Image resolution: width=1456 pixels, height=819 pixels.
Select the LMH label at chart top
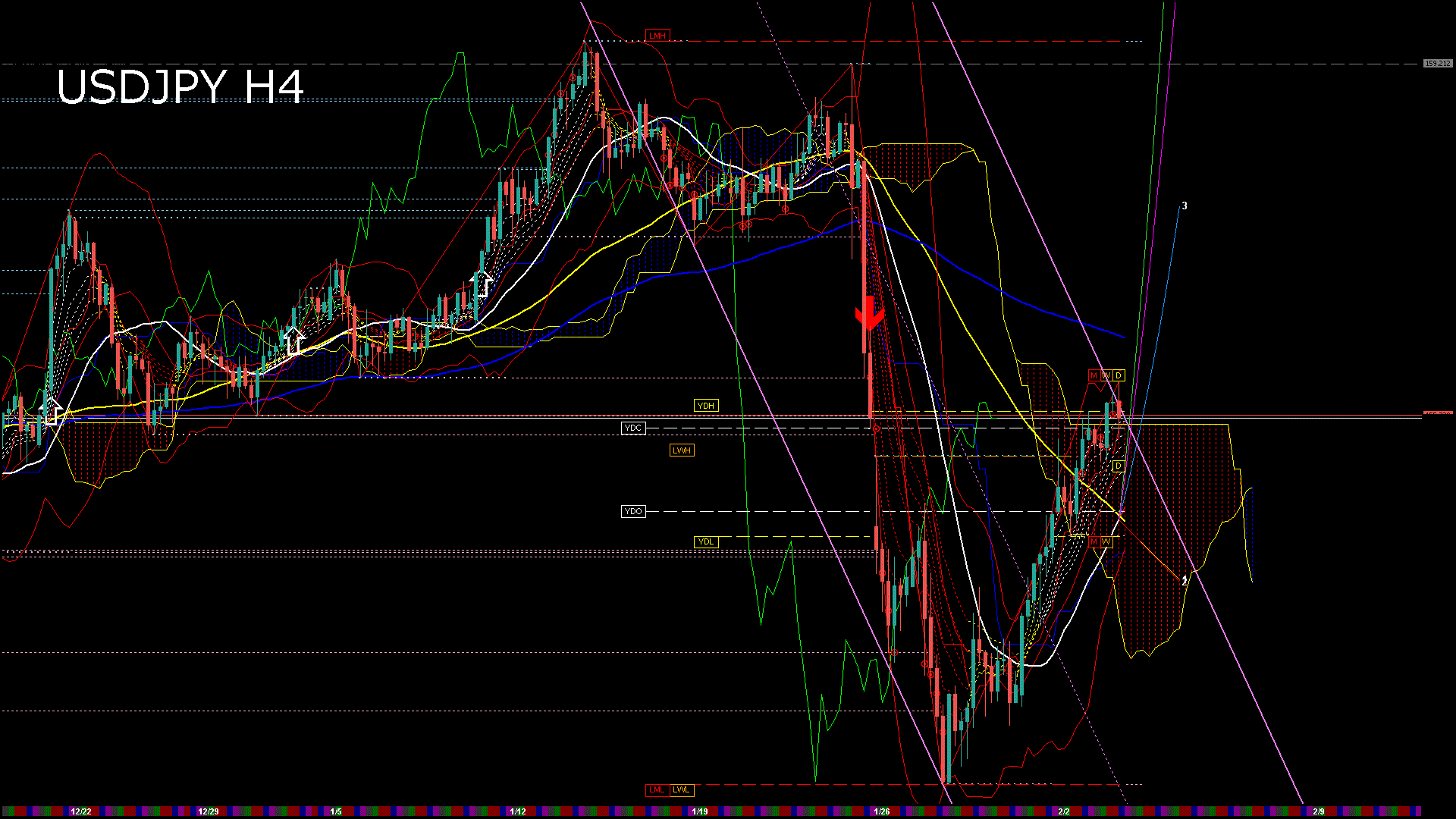click(x=657, y=36)
